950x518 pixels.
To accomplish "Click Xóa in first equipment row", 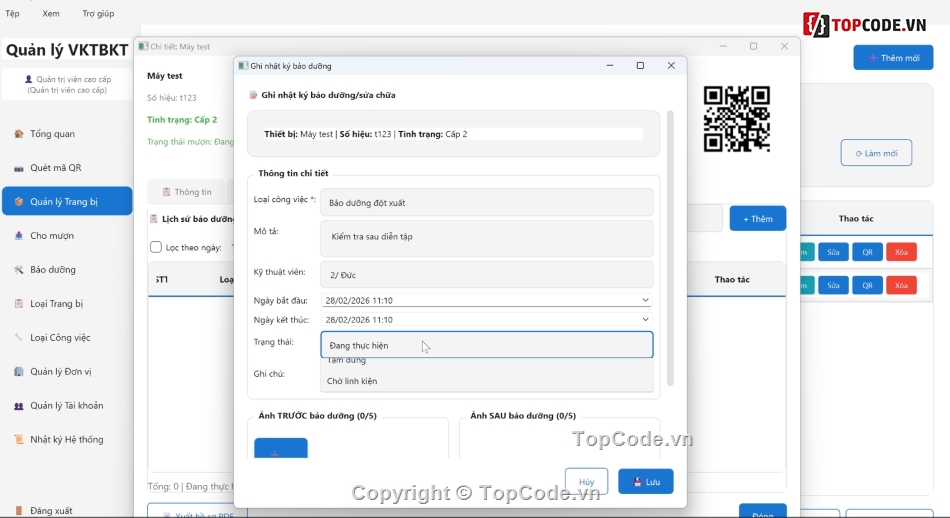I will (901, 252).
